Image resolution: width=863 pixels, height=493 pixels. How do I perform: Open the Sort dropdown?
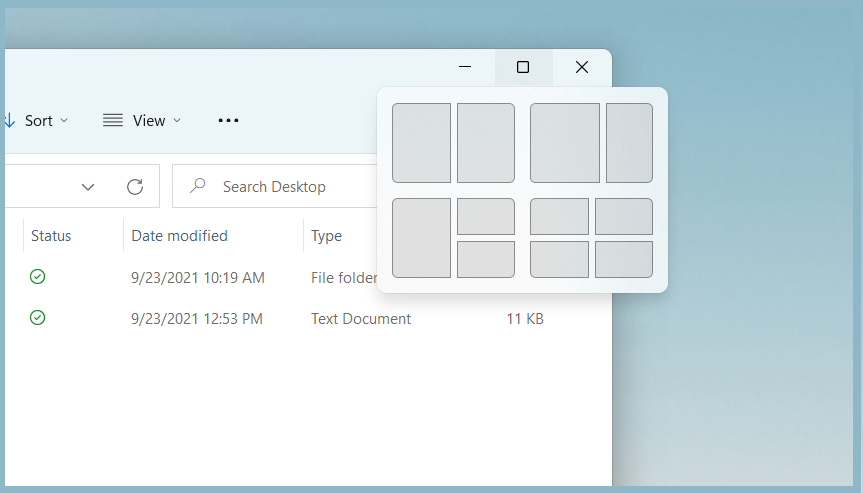[38, 121]
